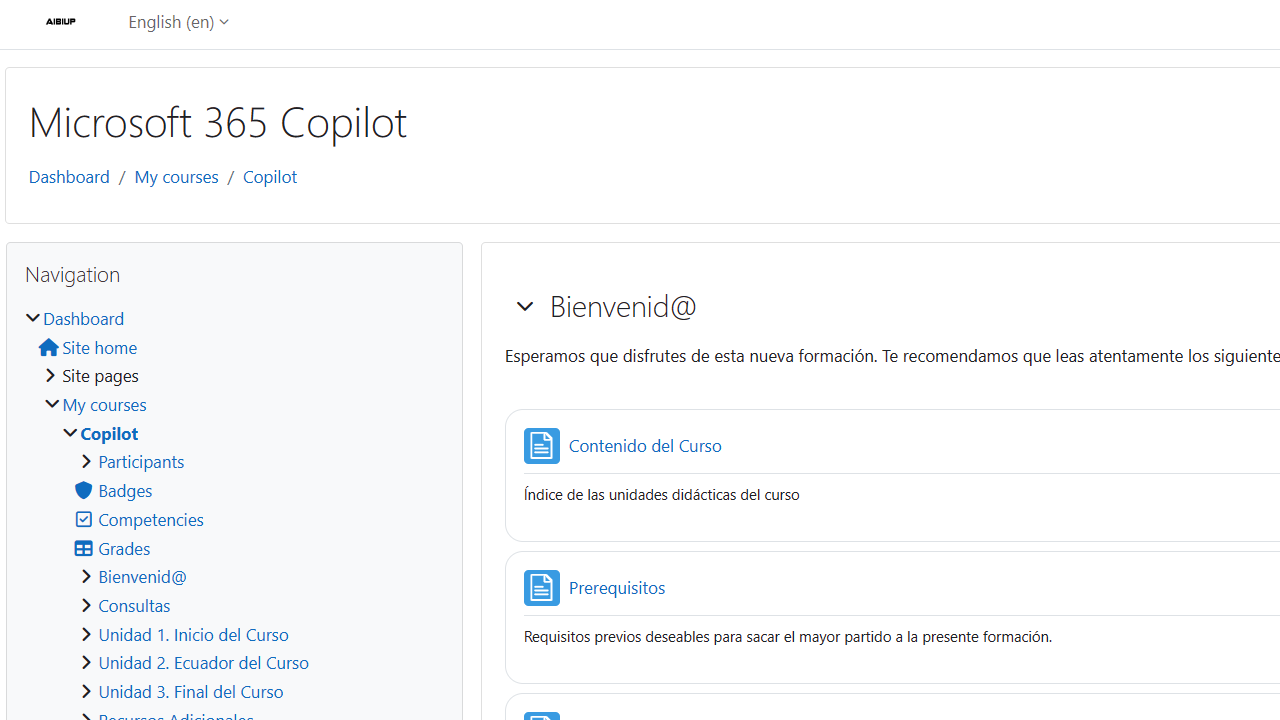Open the Site home link
The width and height of the screenshot is (1280, 720).
point(100,347)
